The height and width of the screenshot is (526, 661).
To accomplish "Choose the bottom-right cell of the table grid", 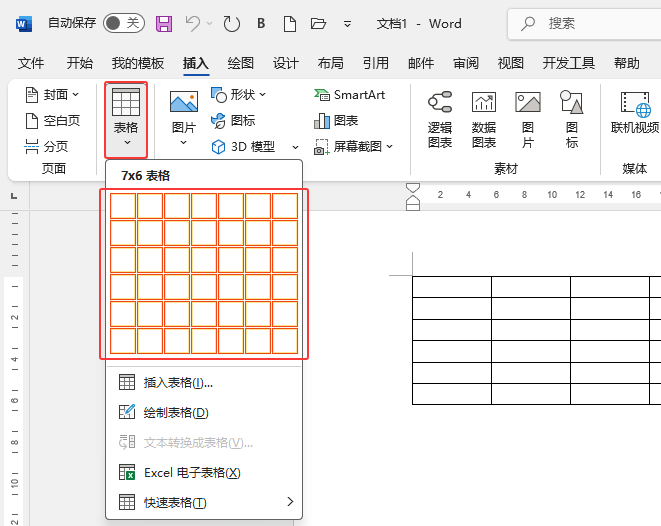I will click(x=285, y=341).
